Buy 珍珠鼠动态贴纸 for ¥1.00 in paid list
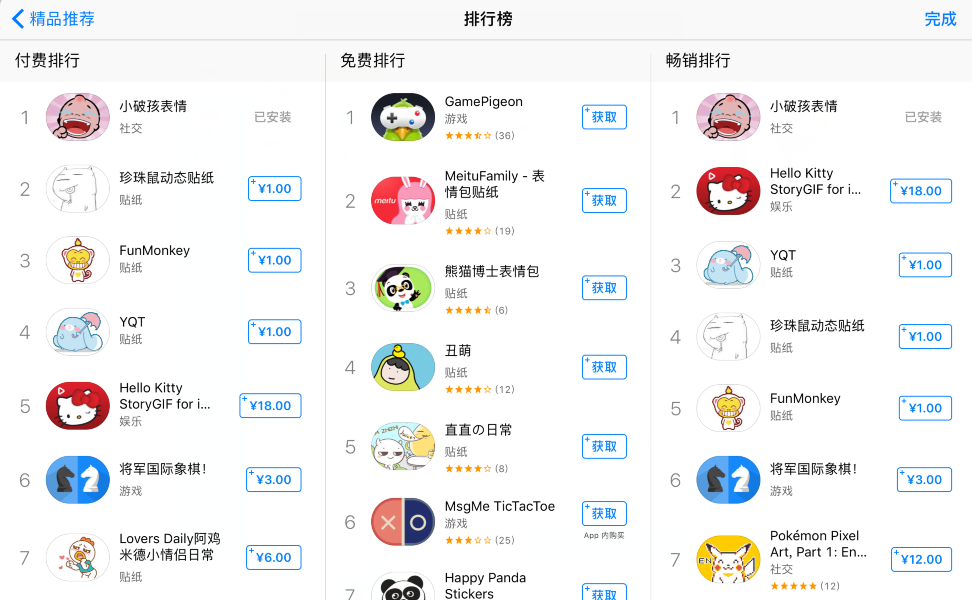This screenshot has width=972, height=600. point(275,188)
